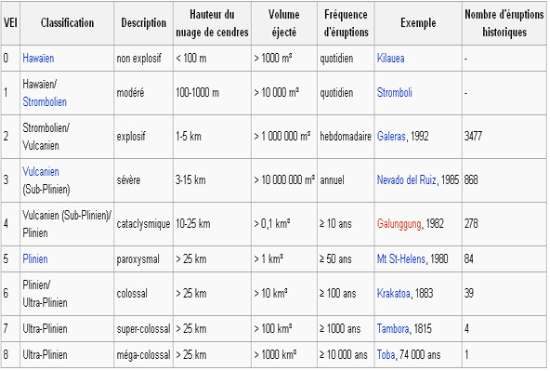Select the Nombre d'éruptions historiques header
Screen dimensions: 550x371
(504, 23)
